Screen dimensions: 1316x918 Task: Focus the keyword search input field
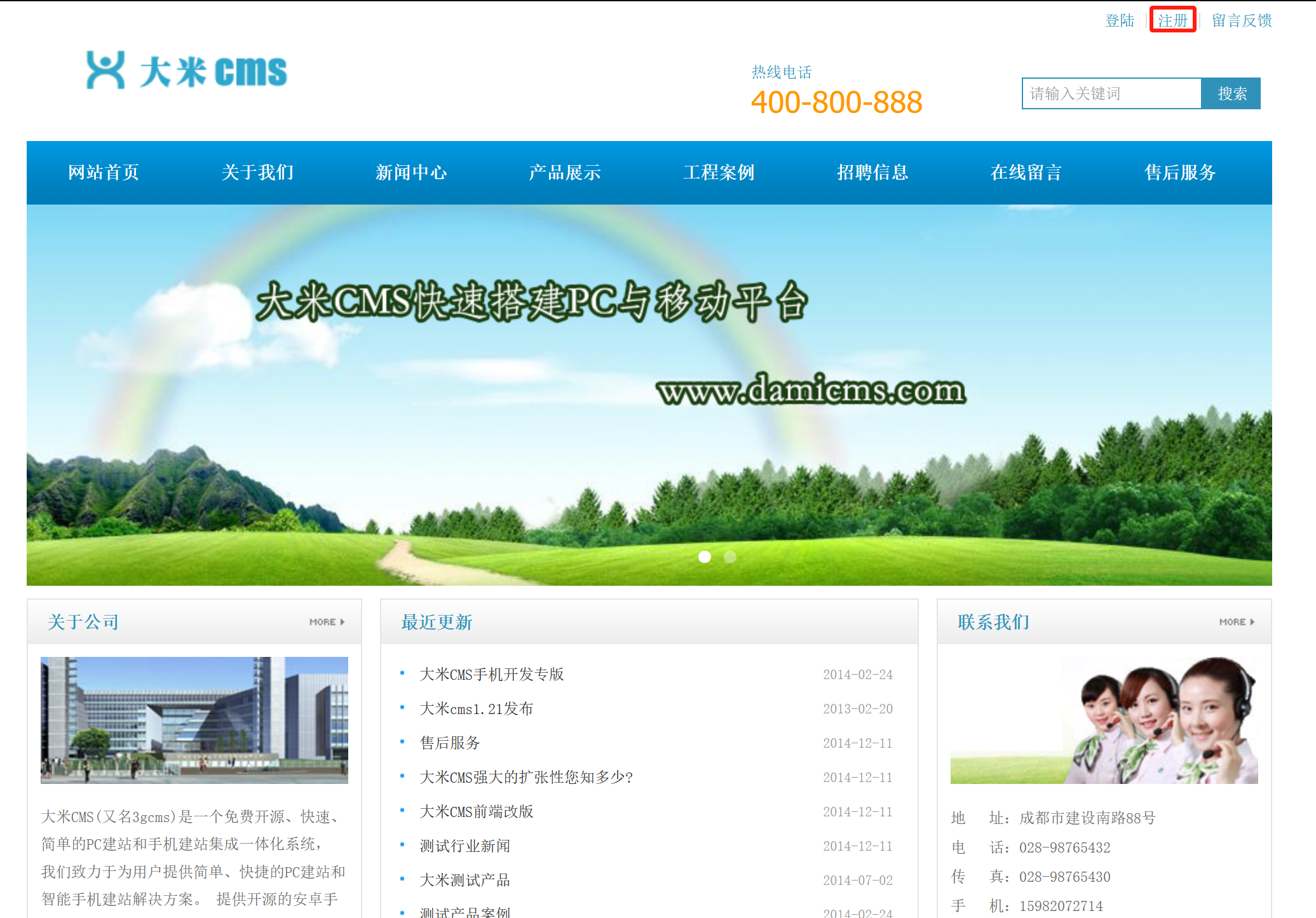pos(1111,93)
